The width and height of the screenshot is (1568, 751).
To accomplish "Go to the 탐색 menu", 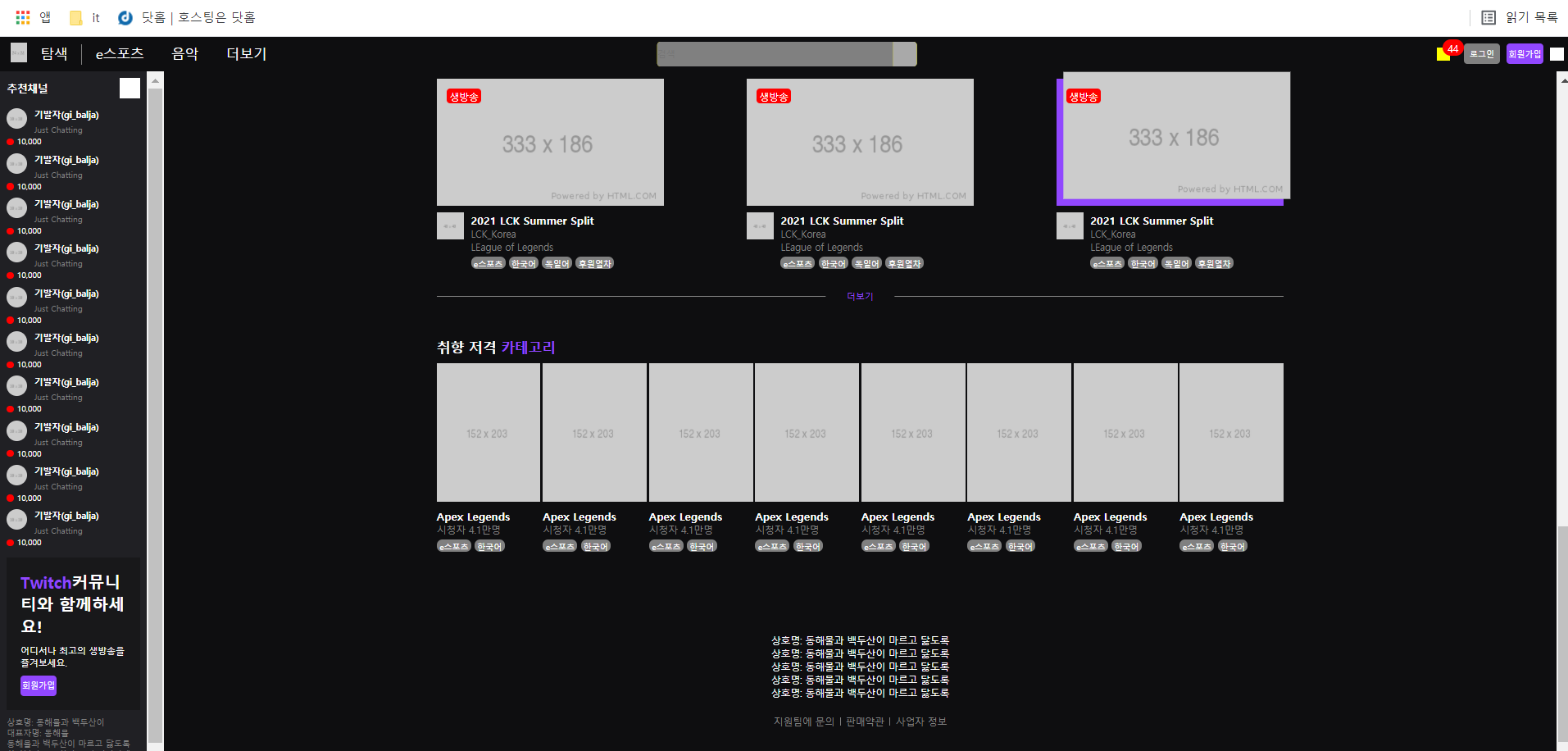I will [54, 53].
